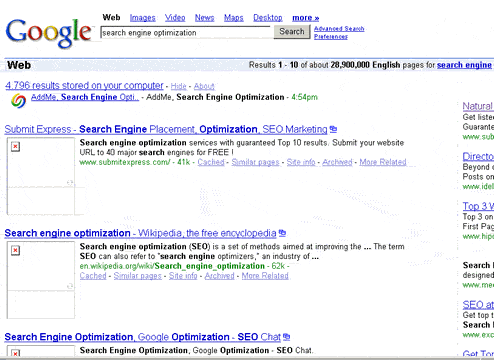This screenshot has height=360, width=494.
Task: Open Similar pages for Wikipedia result
Action: (138, 276)
